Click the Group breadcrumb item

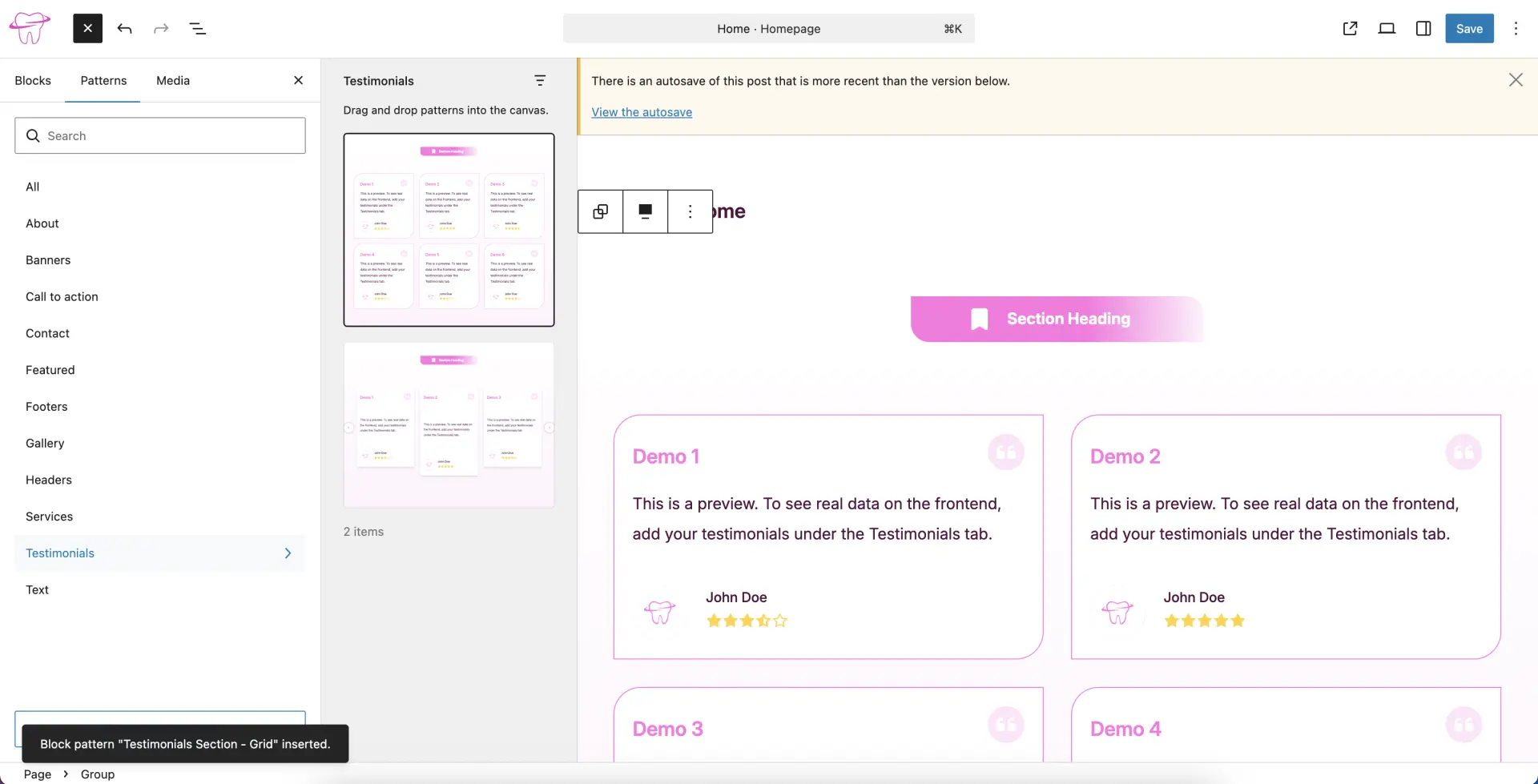(98, 774)
